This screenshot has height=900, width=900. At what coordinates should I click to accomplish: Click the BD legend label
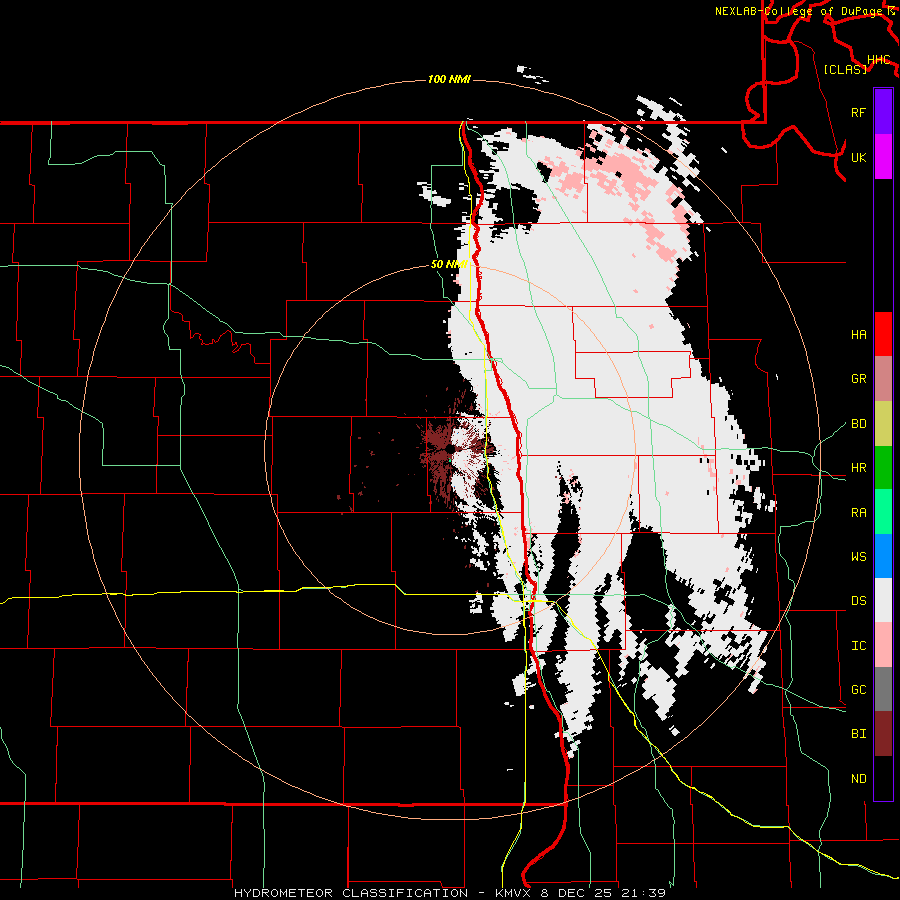pyautogui.click(x=858, y=424)
